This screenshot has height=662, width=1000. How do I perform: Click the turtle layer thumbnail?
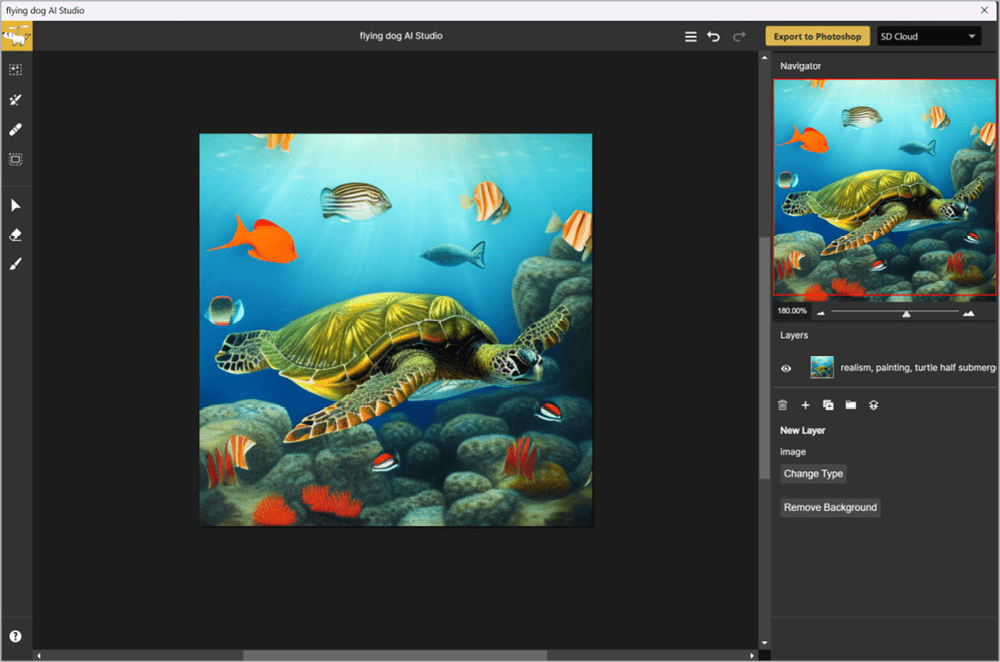[x=822, y=367]
